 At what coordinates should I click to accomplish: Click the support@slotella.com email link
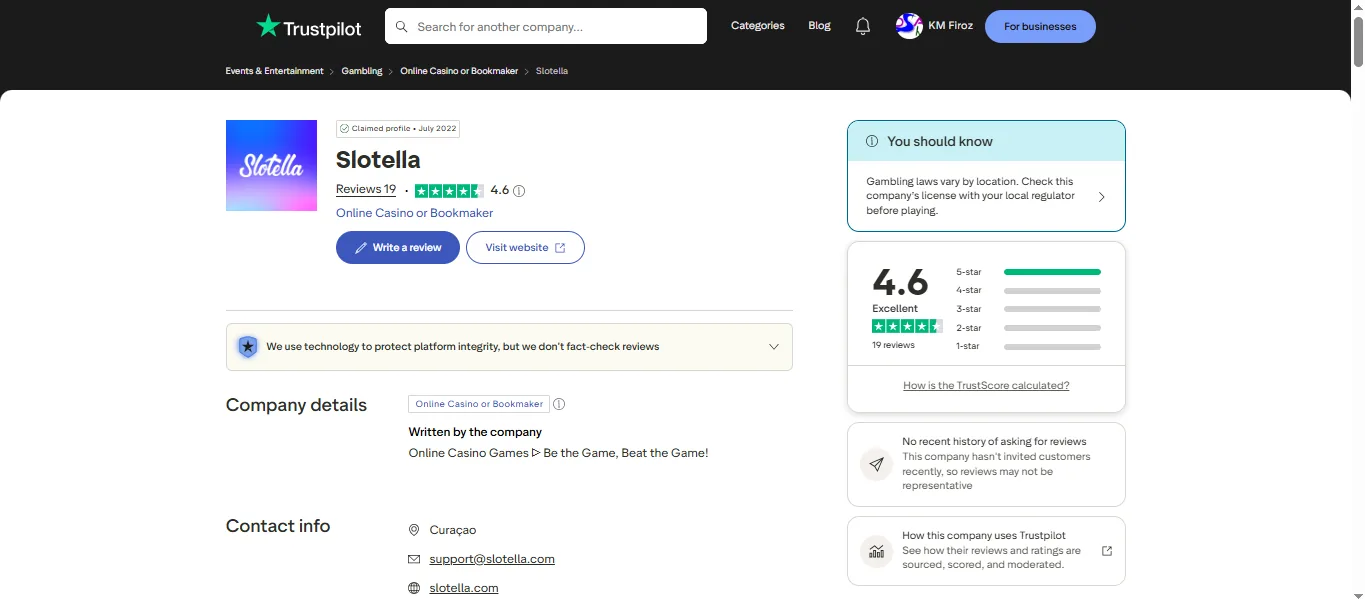(x=492, y=559)
